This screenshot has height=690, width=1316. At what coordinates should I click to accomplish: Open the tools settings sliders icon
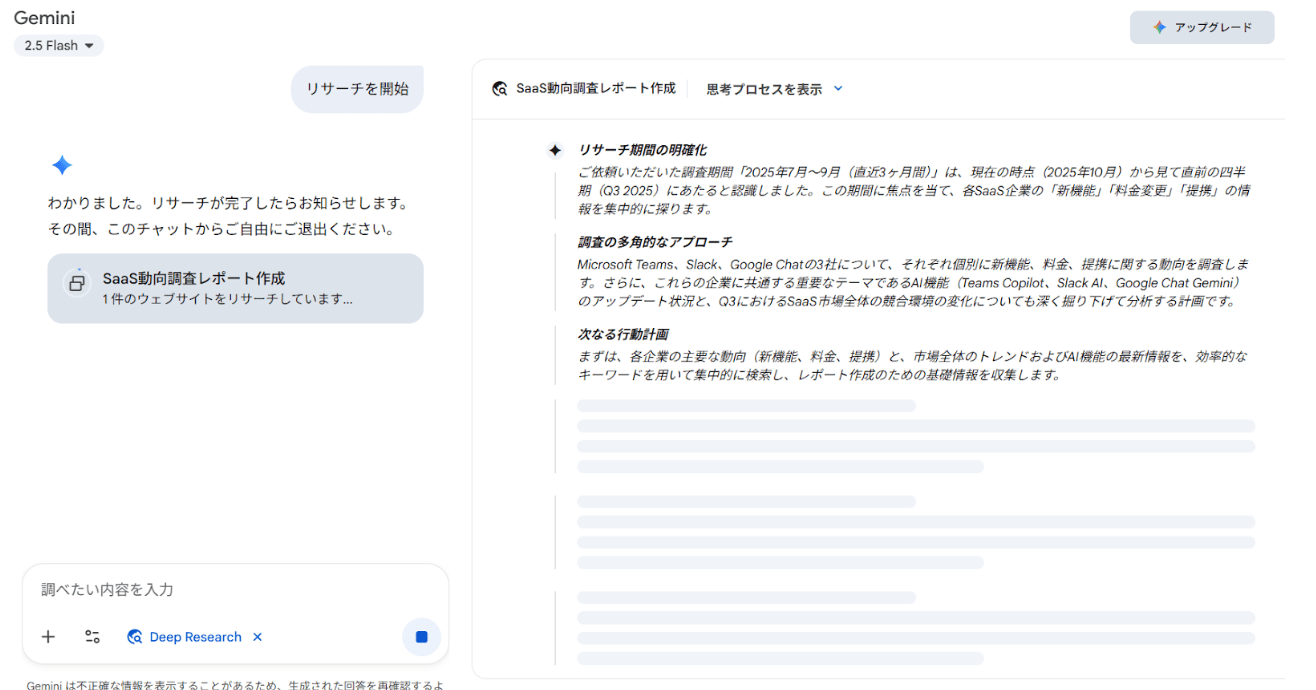pos(93,637)
